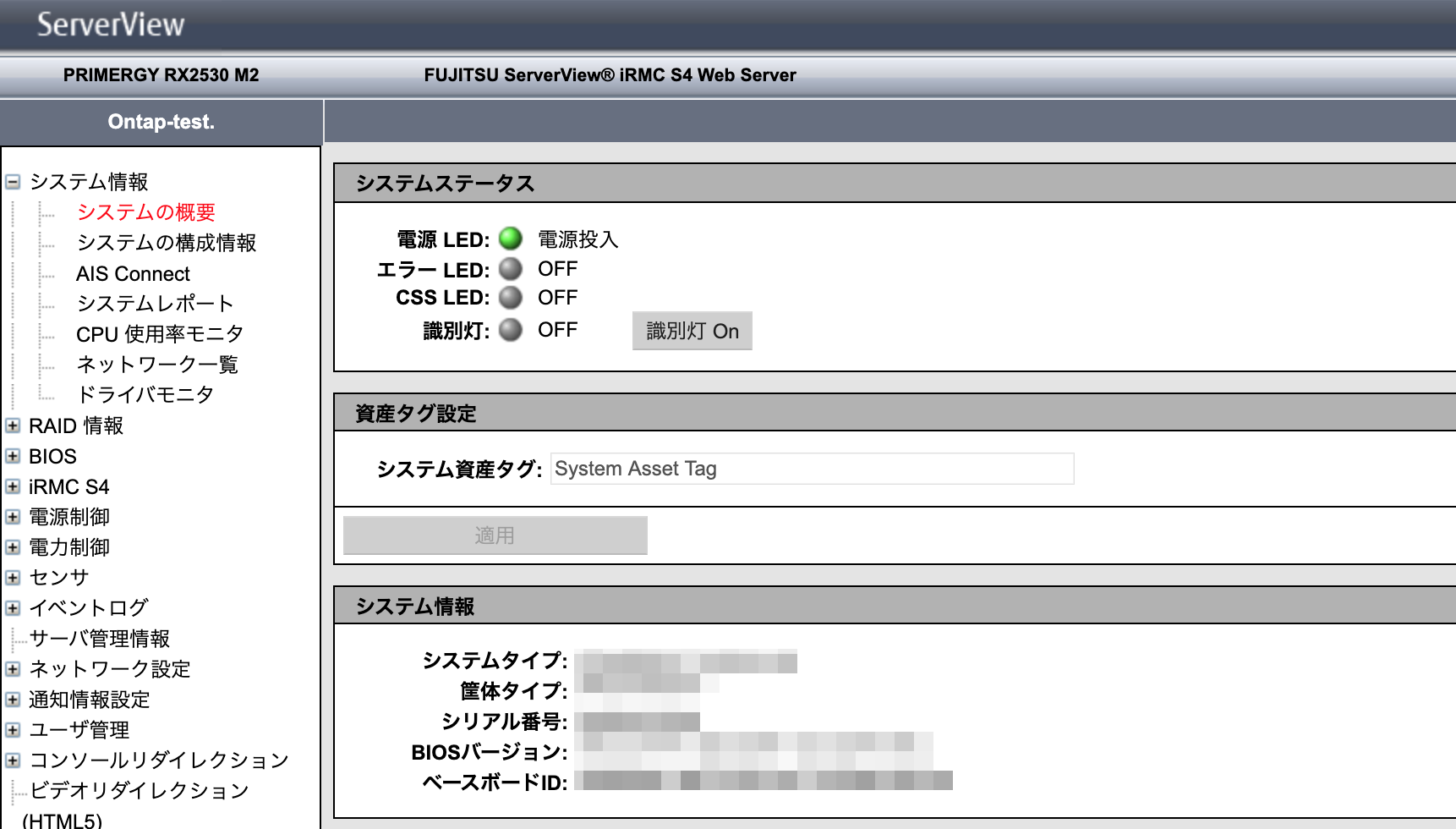This screenshot has height=829, width=1456.
Task: Collapse the システム情報 tree node
Action: click(x=13, y=182)
